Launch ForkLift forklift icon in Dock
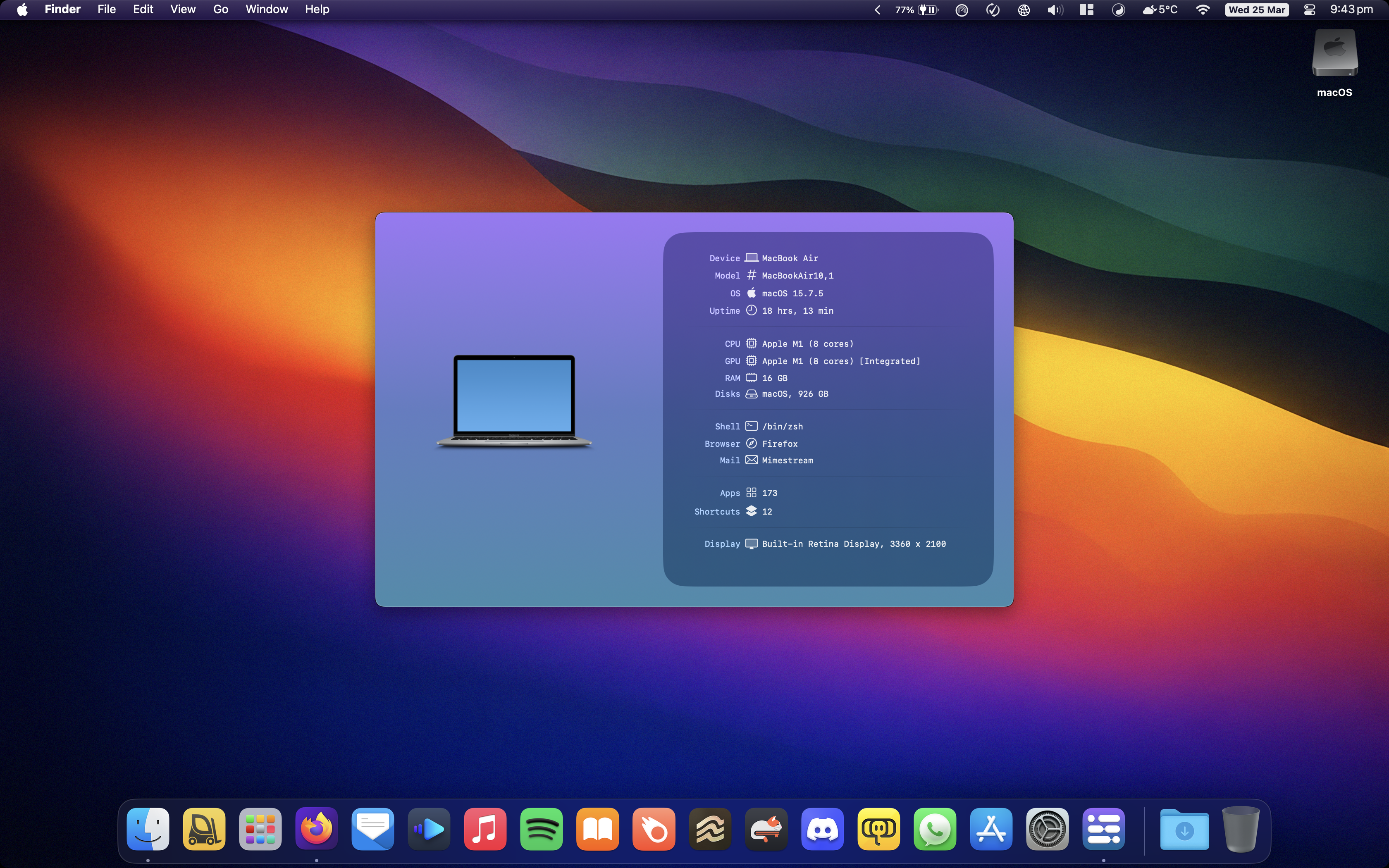The width and height of the screenshot is (1389, 868). coord(204,829)
